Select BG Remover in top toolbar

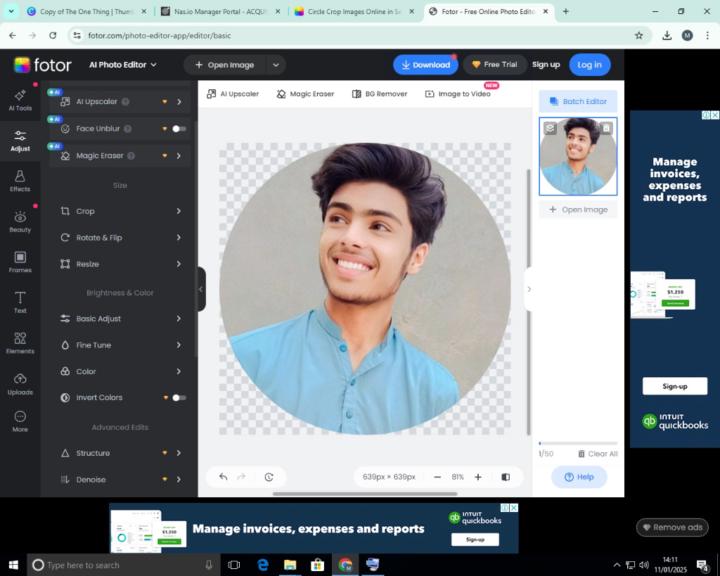[380, 94]
